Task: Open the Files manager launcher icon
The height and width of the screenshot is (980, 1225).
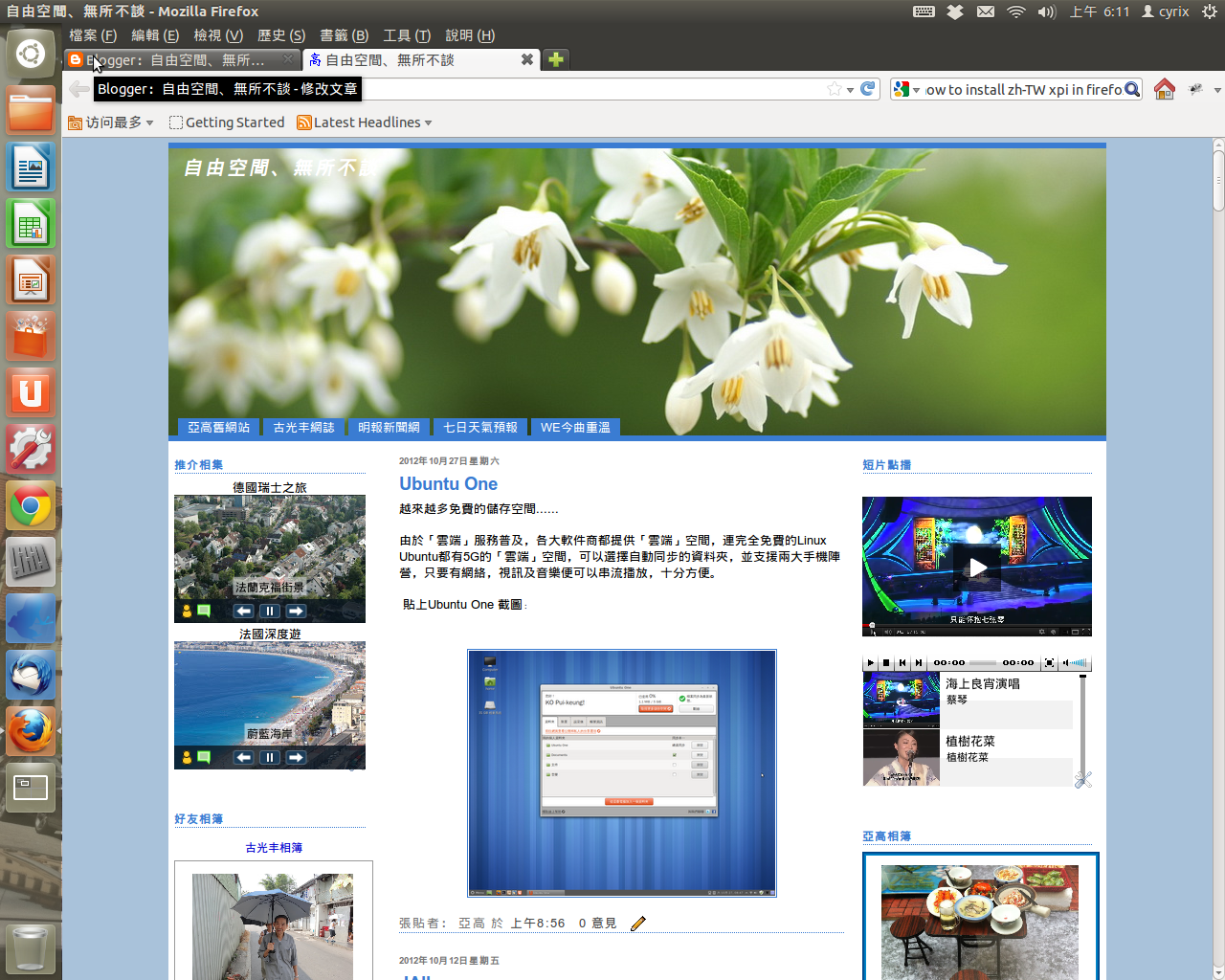Action: [x=31, y=110]
